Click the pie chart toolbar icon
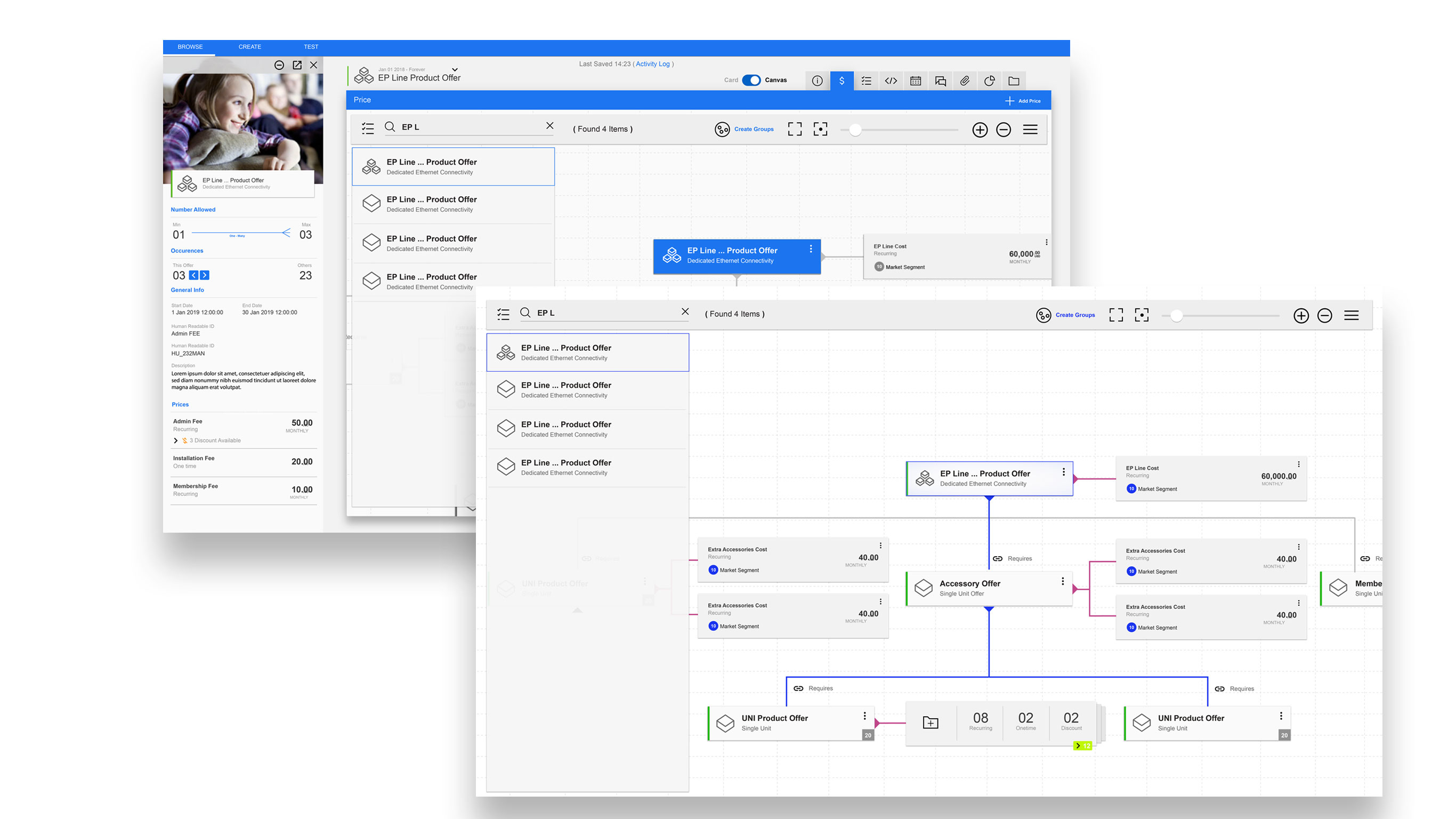 click(x=989, y=81)
